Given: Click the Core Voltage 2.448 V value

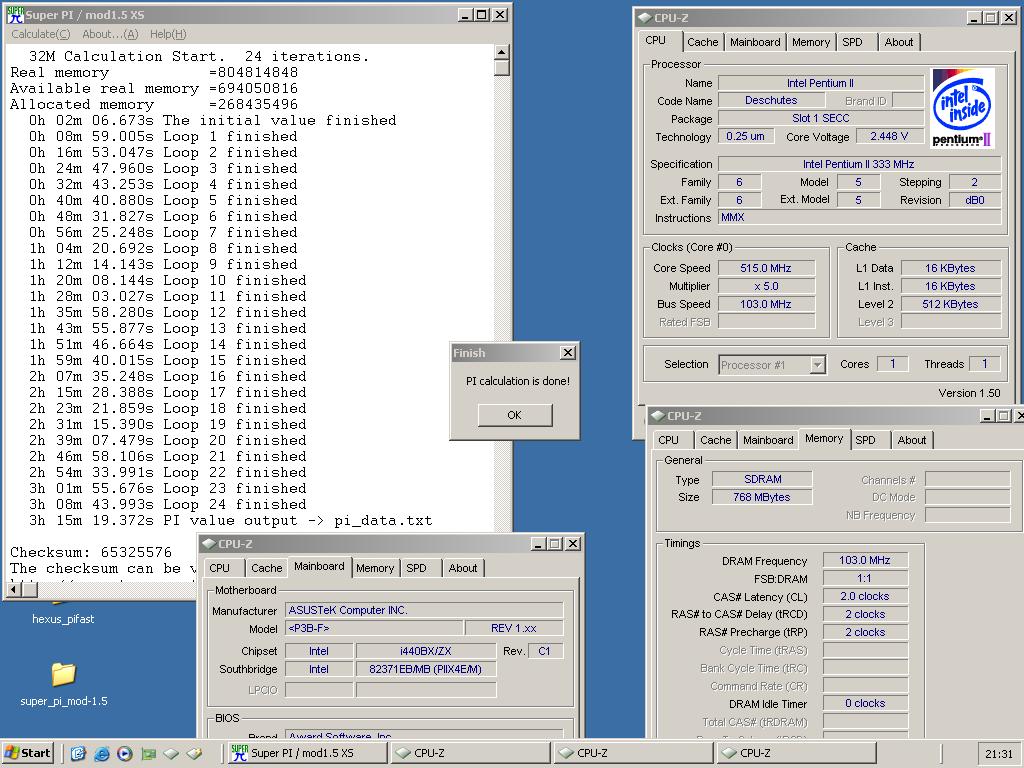Looking at the screenshot, I should tap(889, 136).
